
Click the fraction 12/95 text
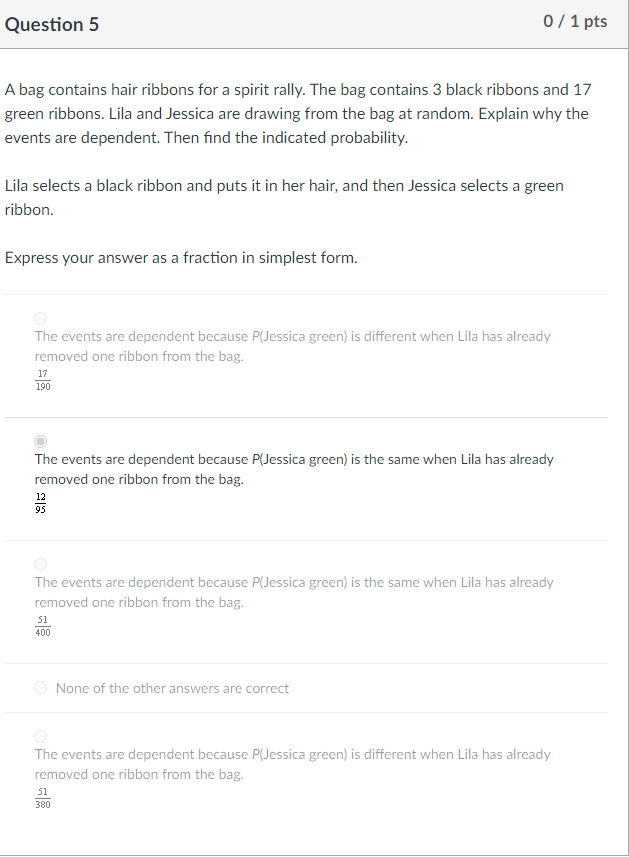click(x=42, y=501)
